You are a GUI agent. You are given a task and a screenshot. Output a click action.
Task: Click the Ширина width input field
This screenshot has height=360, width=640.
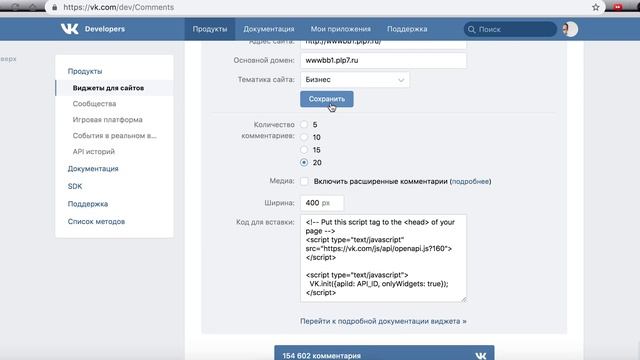pyautogui.click(x=322, y=203)
